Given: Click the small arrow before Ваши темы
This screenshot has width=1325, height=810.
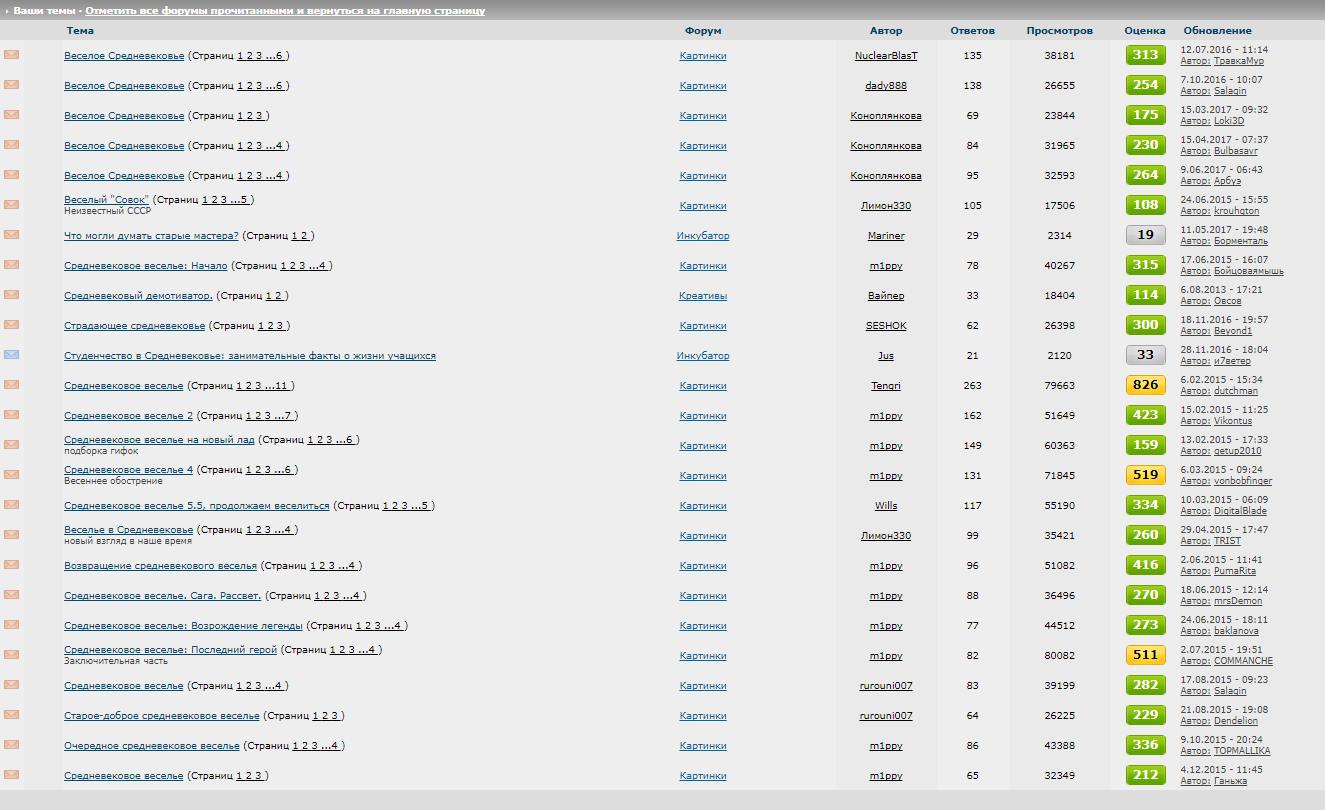Looking at the screenshot, I should point(6,11).
